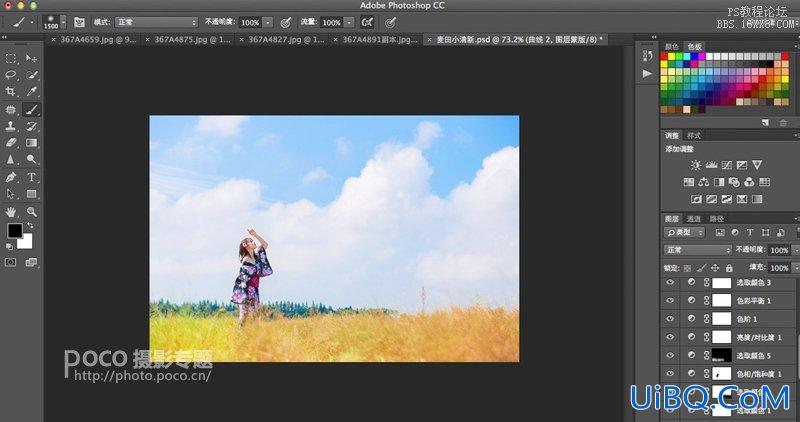This screenshot has height=422, width=800.
Task: Select the Brush tool in the toolbox
Action: [x=32, y=109]
